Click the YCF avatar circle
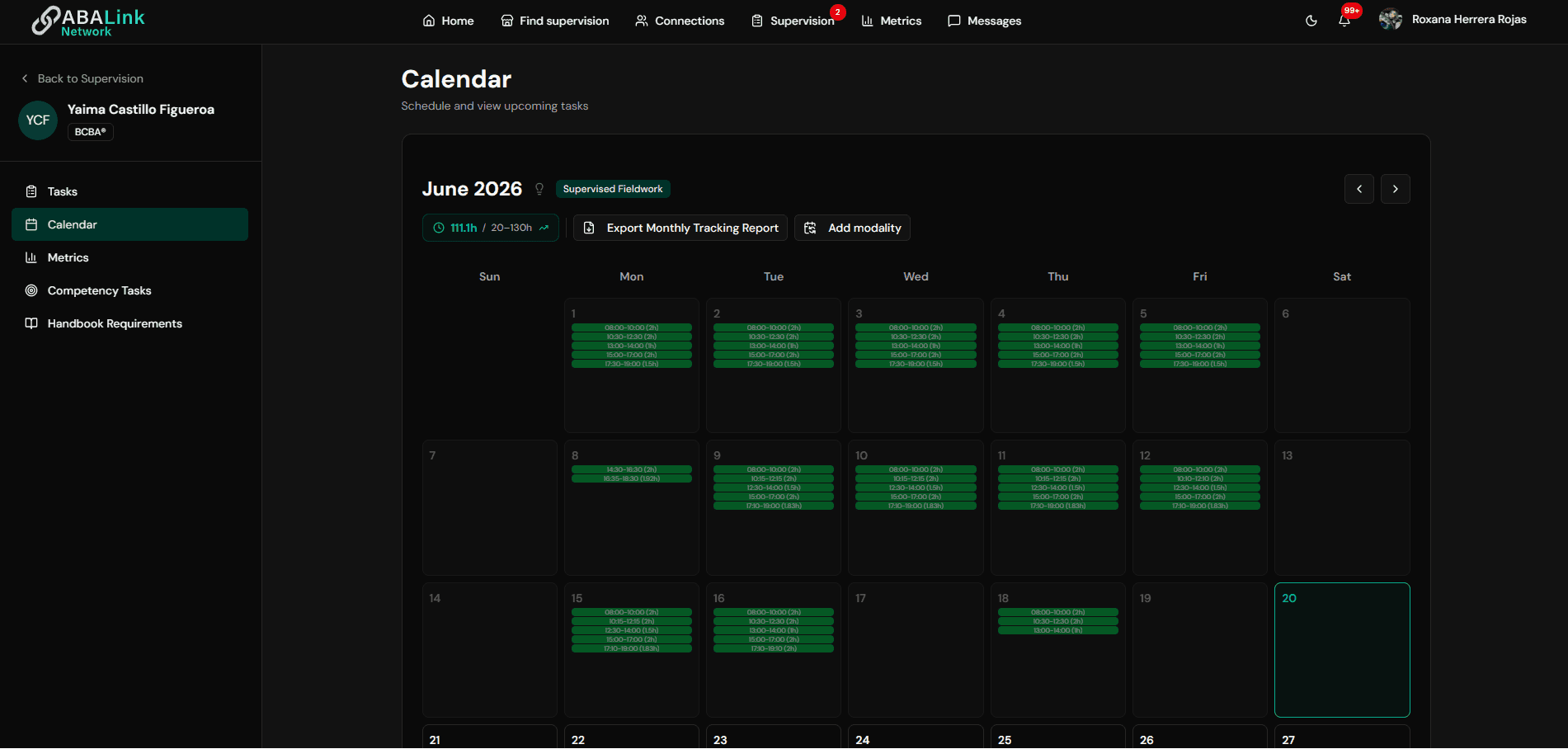 (x=38, y=120)
